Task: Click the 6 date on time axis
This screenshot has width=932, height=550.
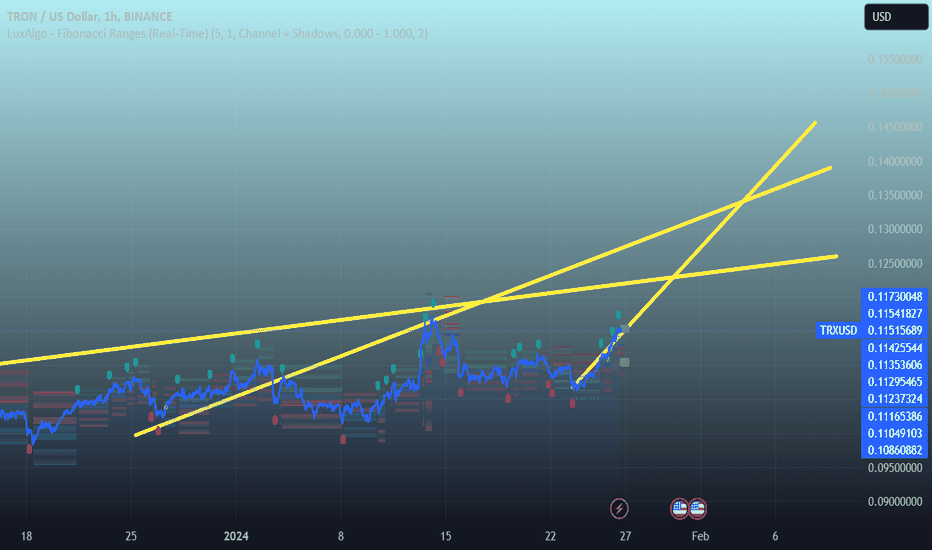Action: point(775,536)
